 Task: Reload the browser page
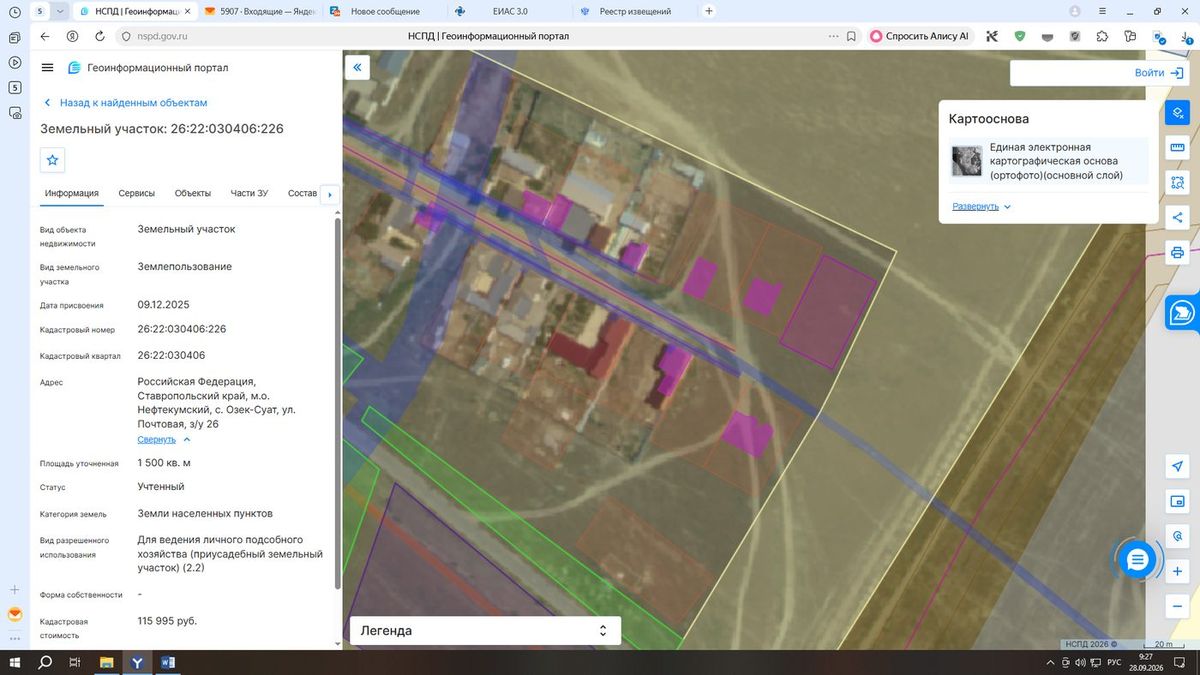click(100, 36)
